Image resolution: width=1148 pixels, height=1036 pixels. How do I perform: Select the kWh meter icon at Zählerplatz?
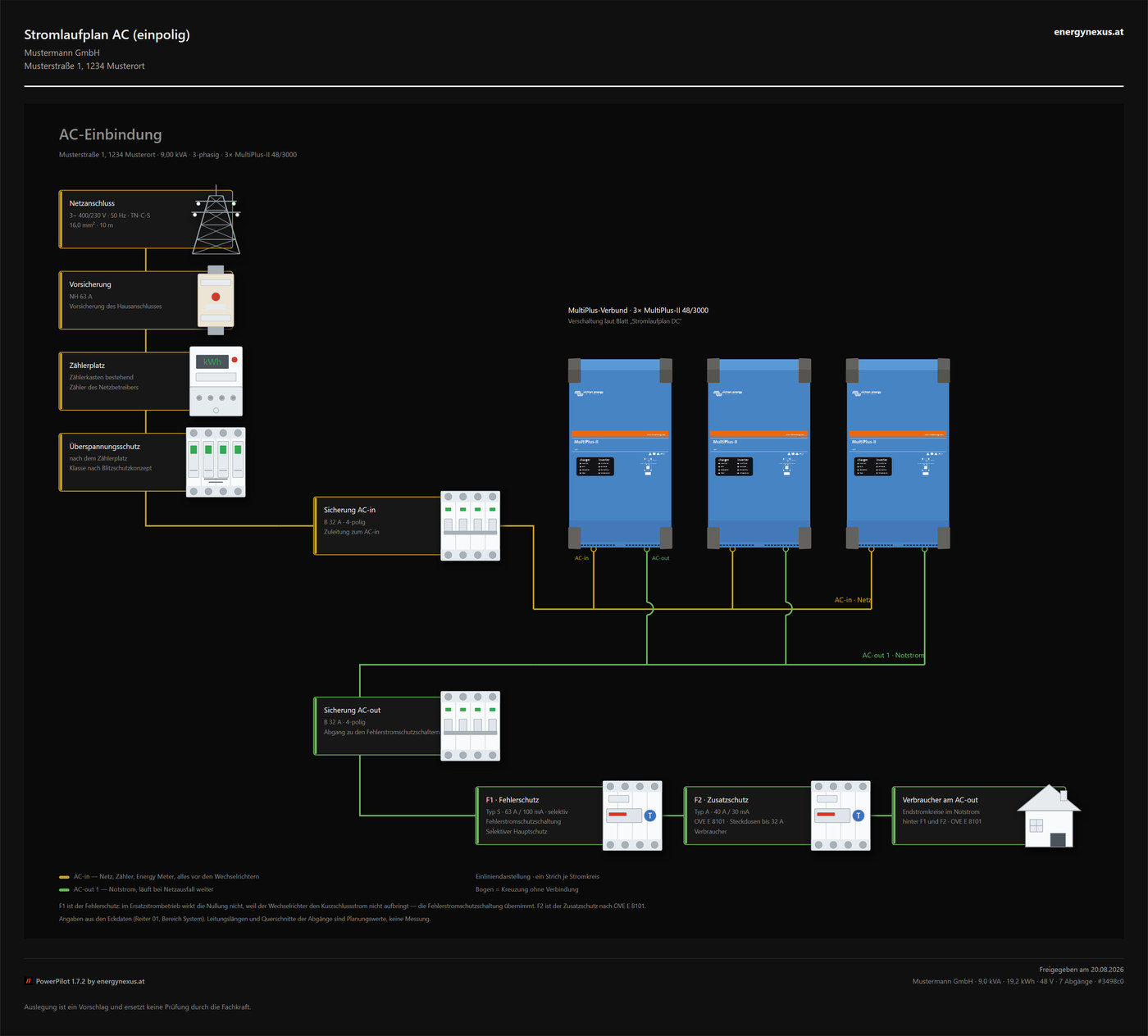click(x=216, y=381)
